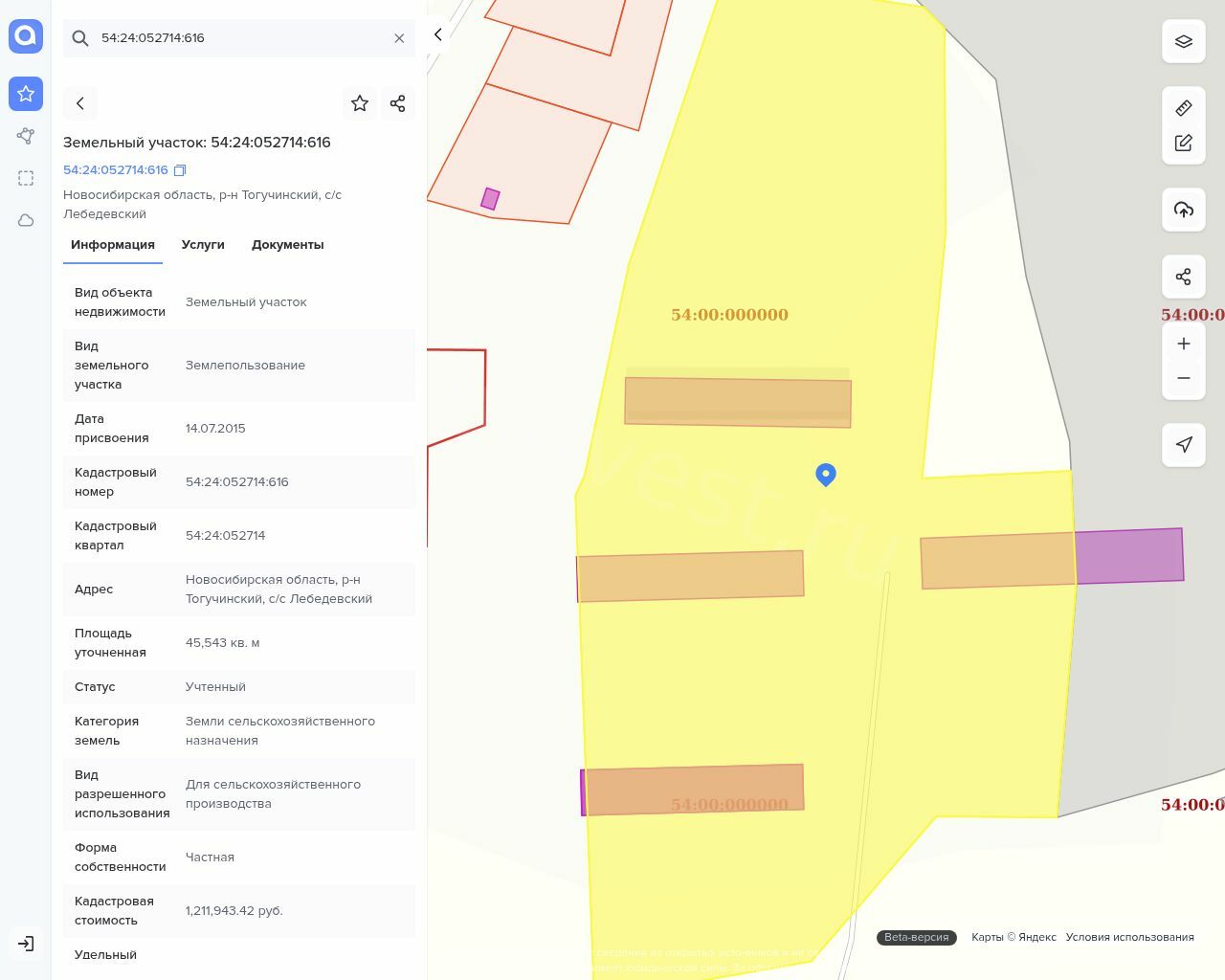The height and width of the screenshot is (980, 1225).
Task: Collapse the left information panel
Action: tap(438, 34)
